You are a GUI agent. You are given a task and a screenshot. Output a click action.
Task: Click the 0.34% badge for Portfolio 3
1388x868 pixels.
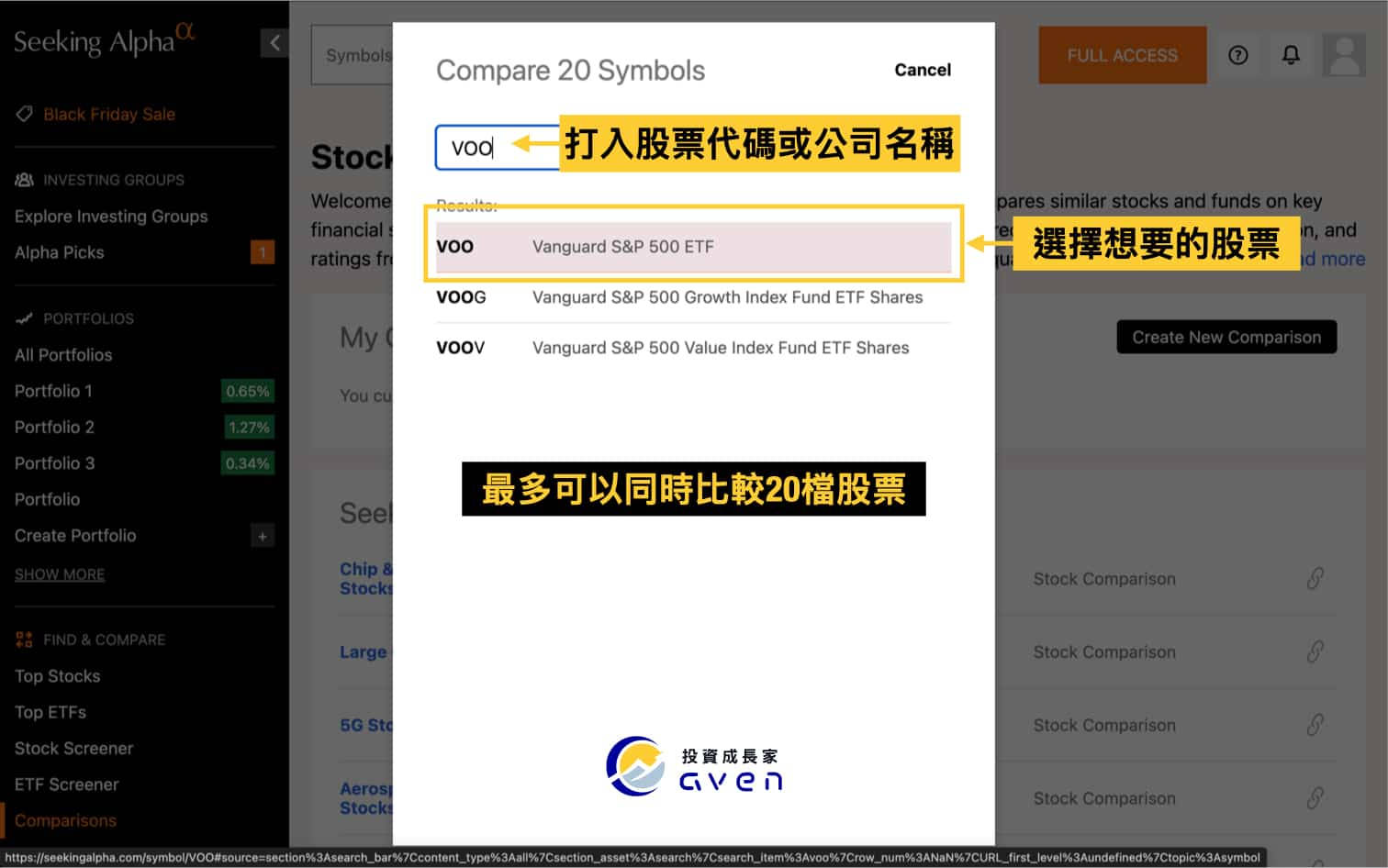pos(248,463)
